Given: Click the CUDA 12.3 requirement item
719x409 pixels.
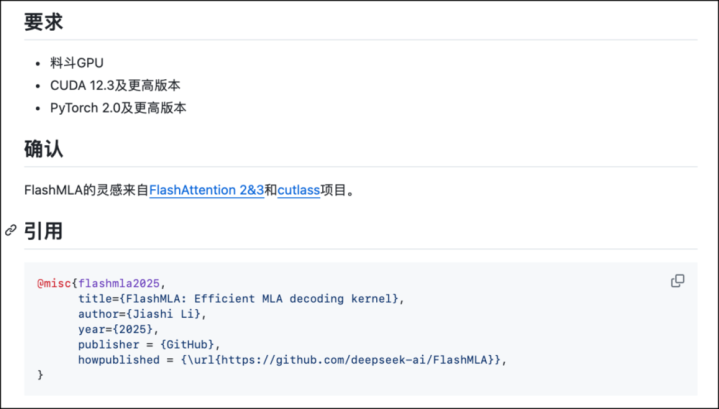Looking at the screenshot, I should pyautogui.click(x=115, y=85).
